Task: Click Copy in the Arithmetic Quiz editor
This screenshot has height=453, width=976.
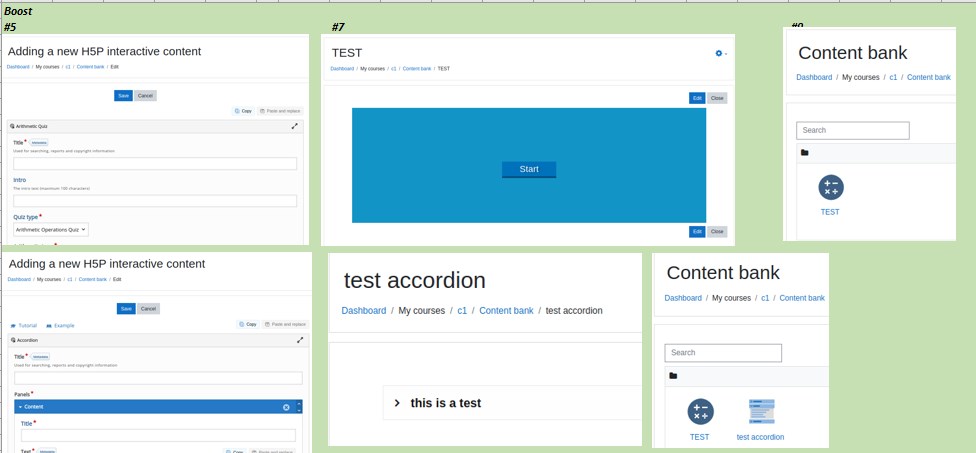Action: 243,111
